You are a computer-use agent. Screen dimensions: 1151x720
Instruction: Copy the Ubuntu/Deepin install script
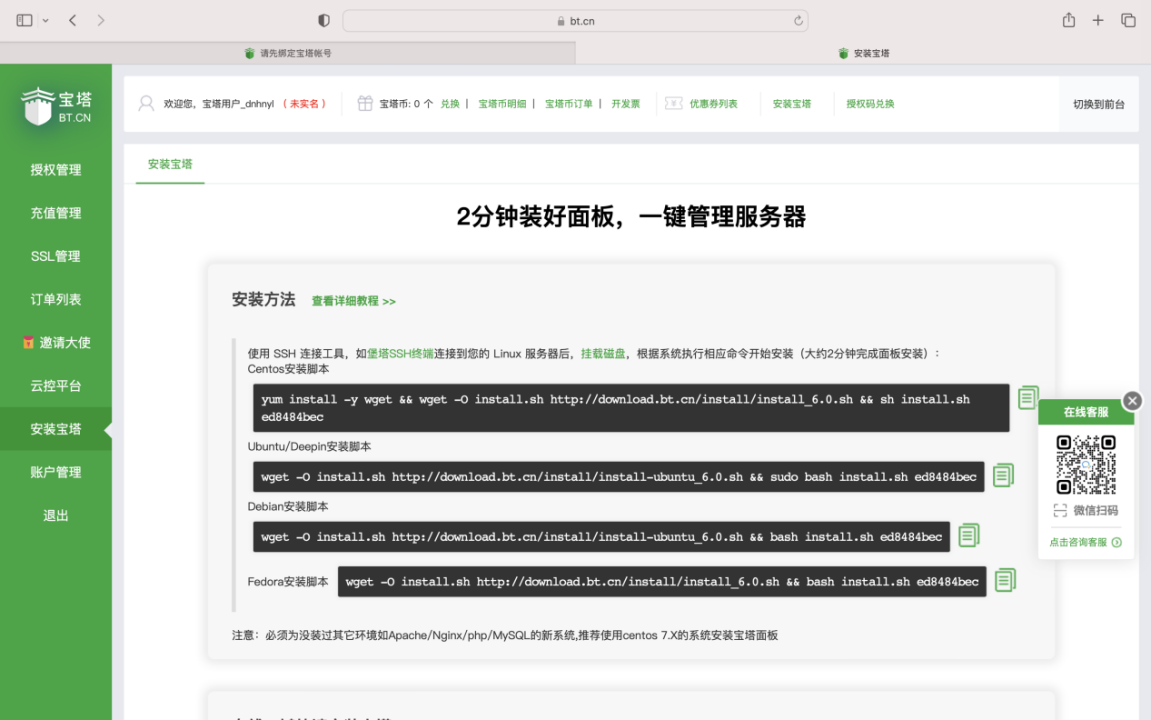pos(1003,475)
